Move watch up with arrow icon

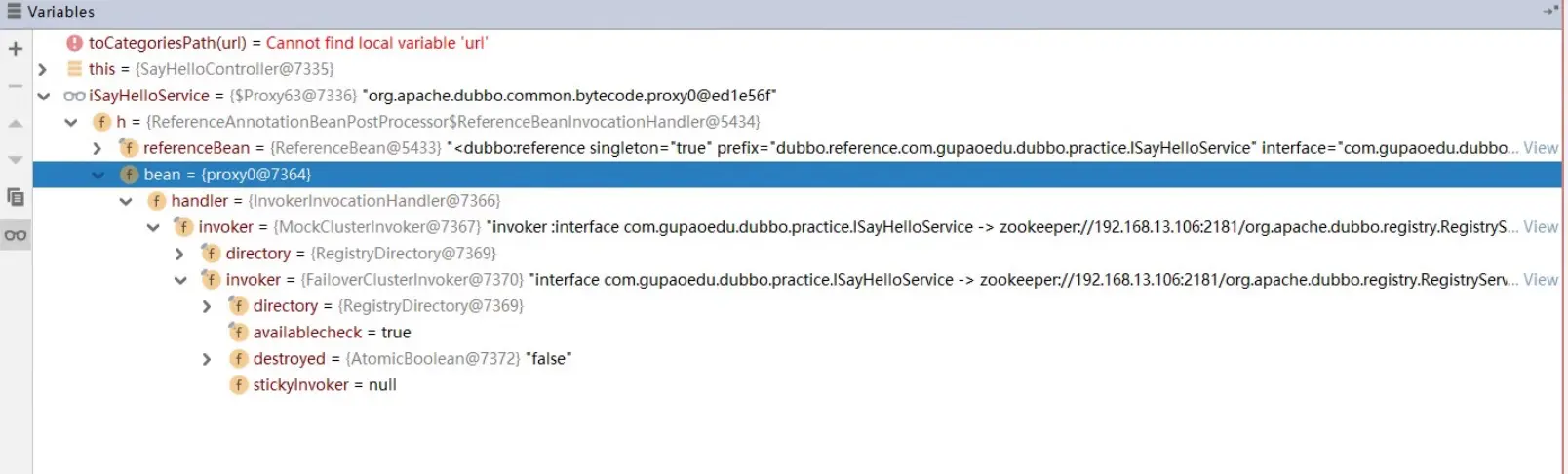[x=16, y=123]
